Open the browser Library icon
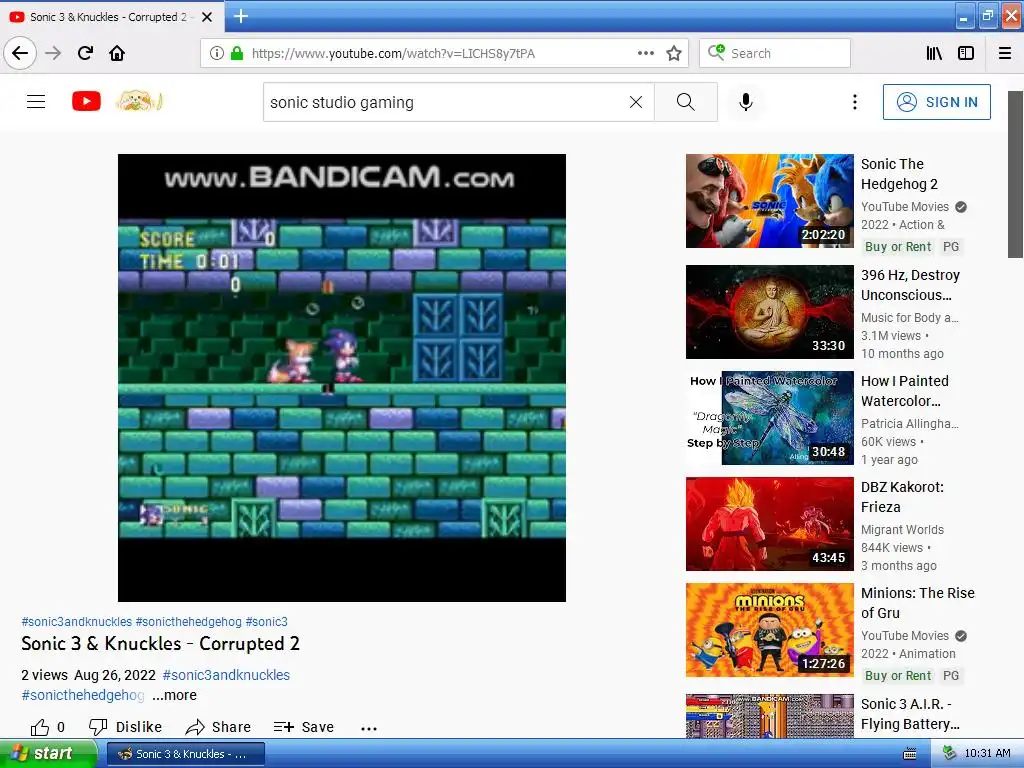 [x=934, y=53]
